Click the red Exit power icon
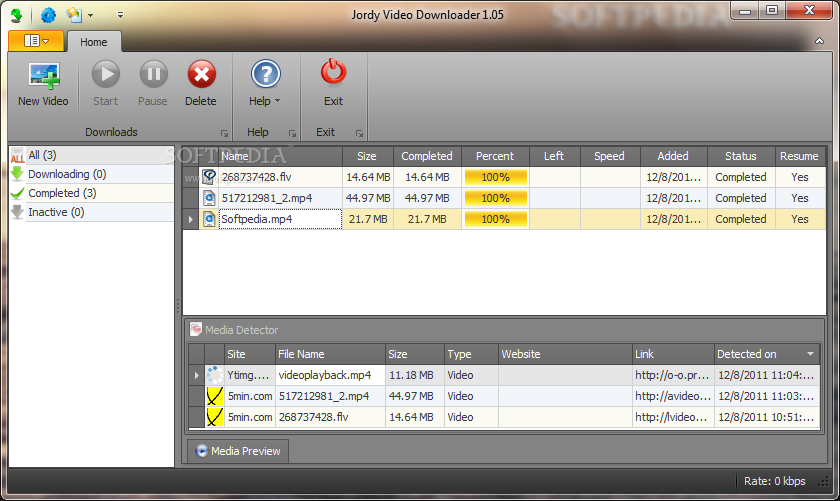The width and height of the screenshot is (840, 501). coord(333,72)
